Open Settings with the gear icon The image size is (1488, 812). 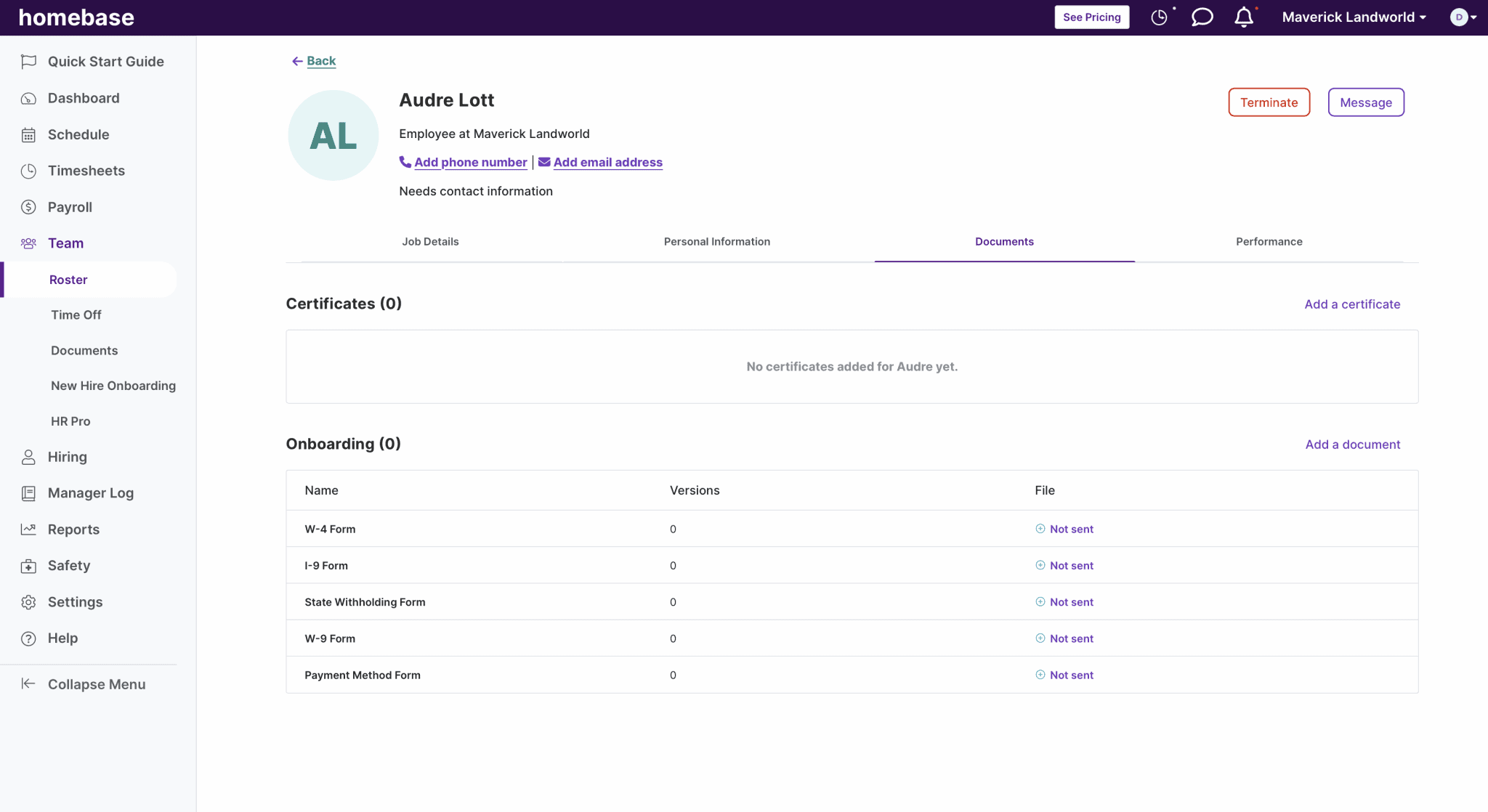(x=28, y=601)
